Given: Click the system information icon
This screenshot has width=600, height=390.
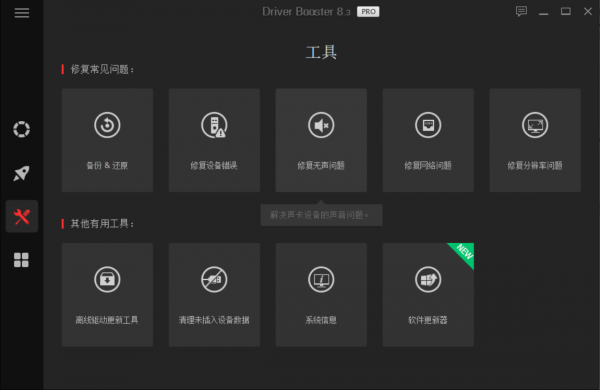Looking at the screenshot, I should 321,279.
